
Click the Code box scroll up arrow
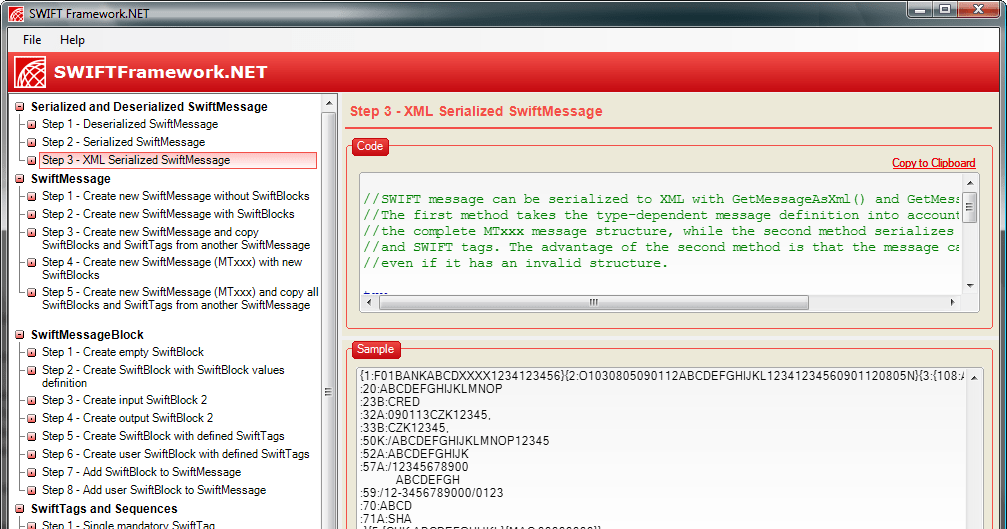coord(970,183)
